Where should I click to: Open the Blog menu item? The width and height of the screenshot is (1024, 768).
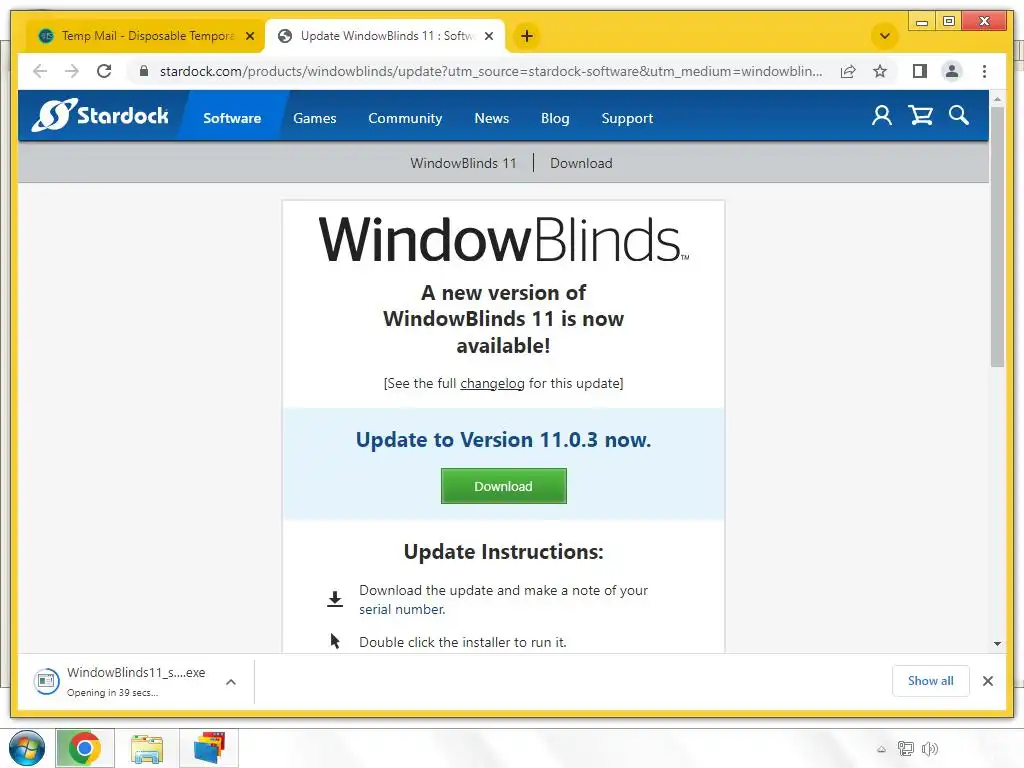tap(555, 118)
